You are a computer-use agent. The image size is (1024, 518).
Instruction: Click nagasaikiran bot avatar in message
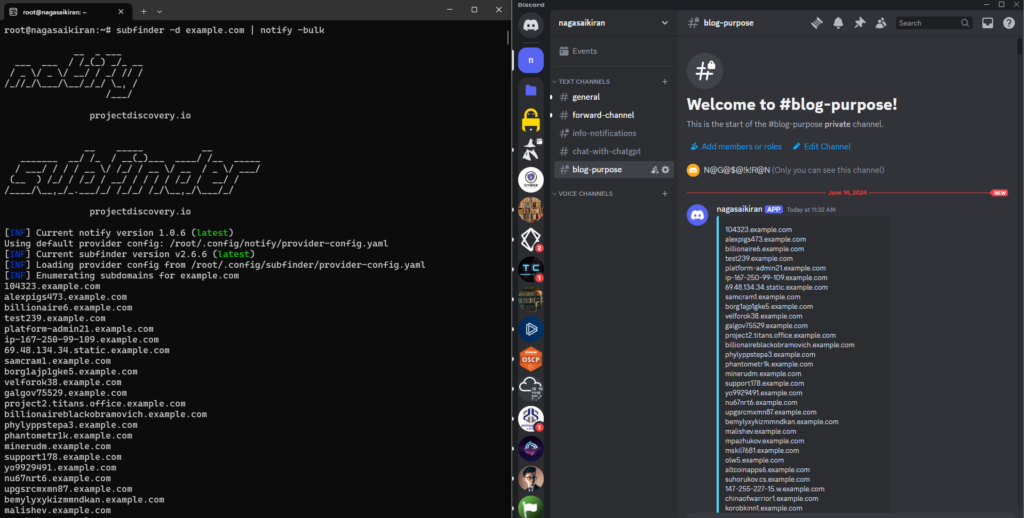click(697, 215)
